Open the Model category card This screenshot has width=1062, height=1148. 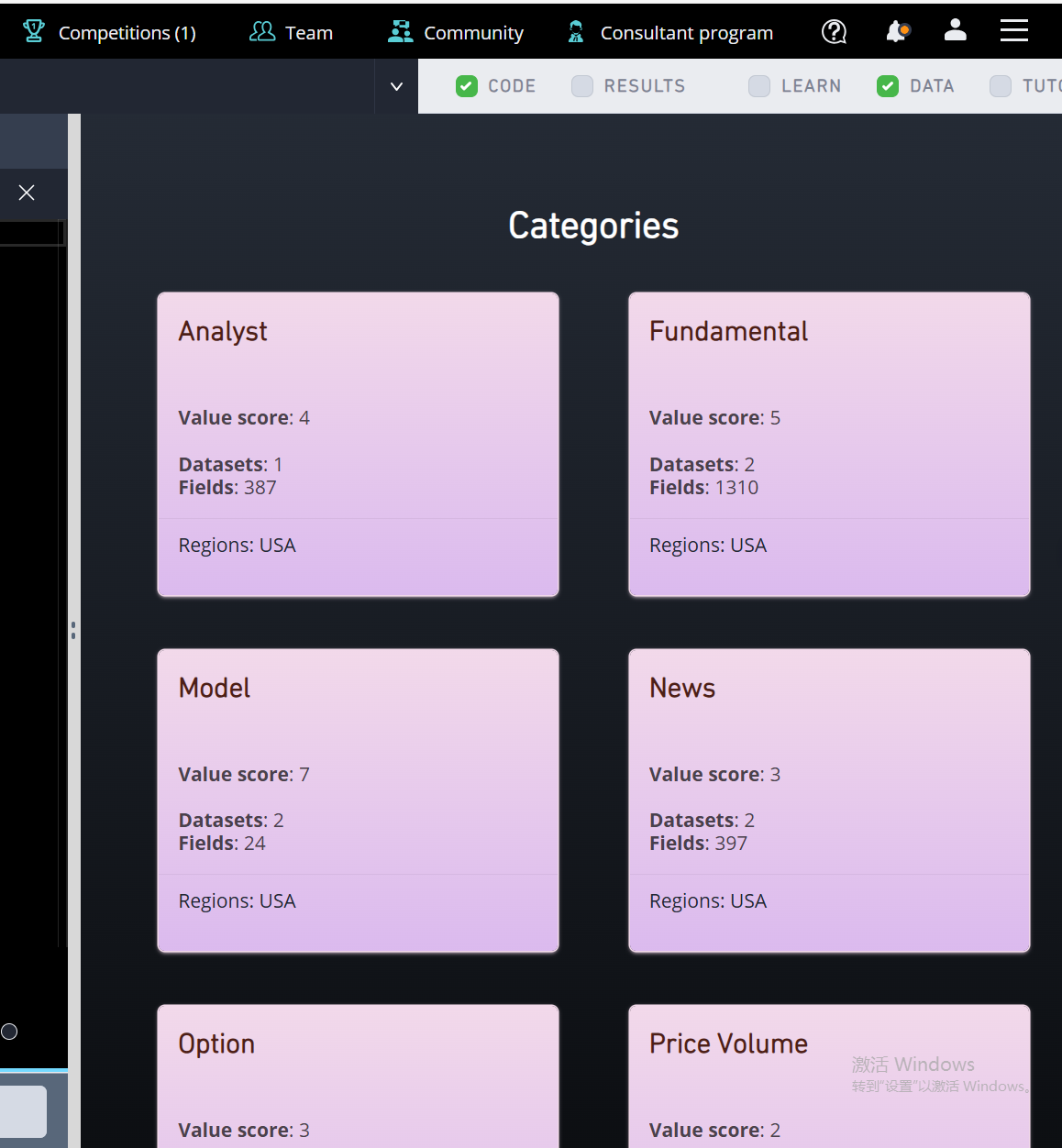(x=358, y=800)
